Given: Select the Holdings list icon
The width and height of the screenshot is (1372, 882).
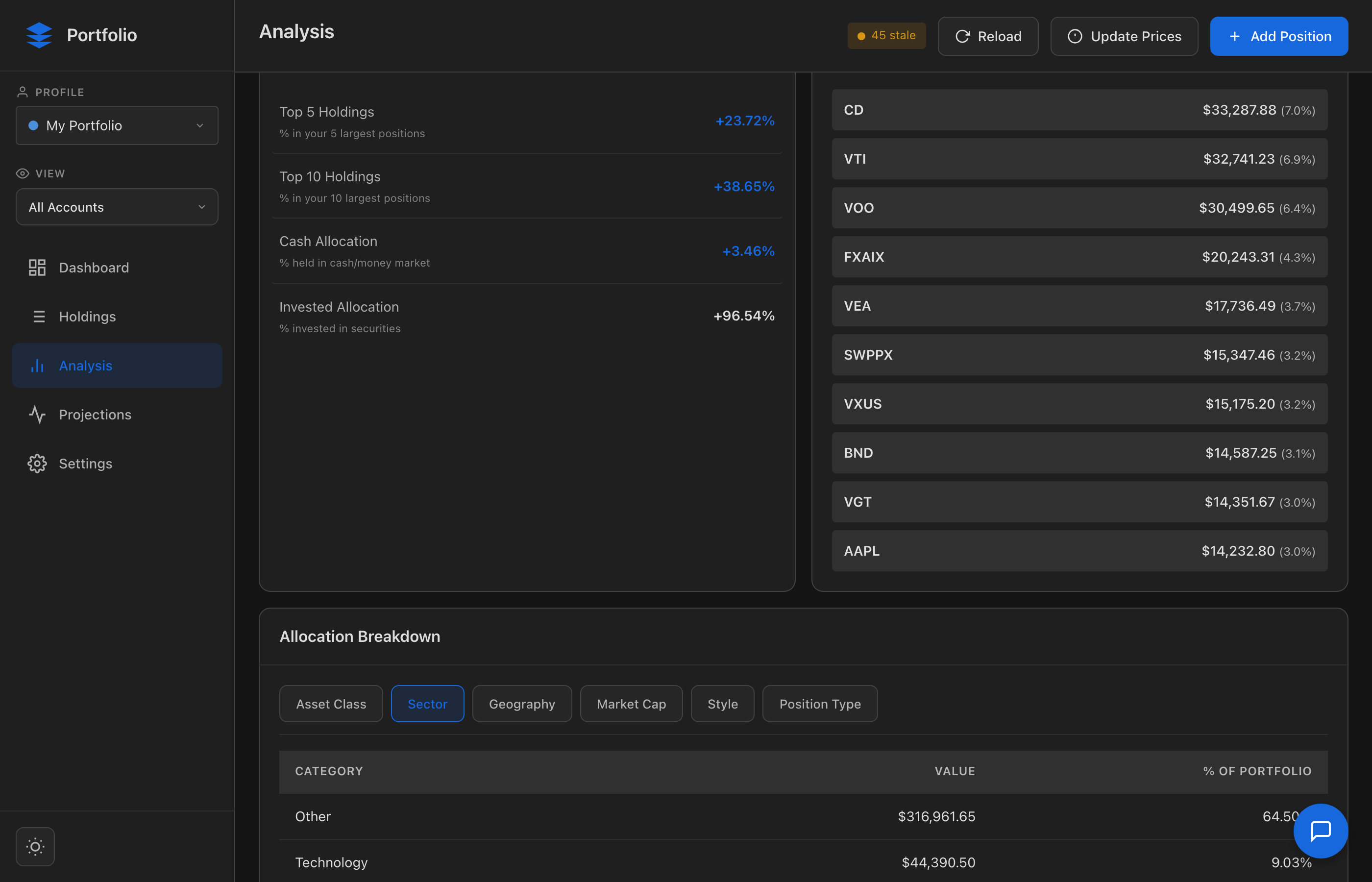Looking at the screenshot, I should (37, 316).
